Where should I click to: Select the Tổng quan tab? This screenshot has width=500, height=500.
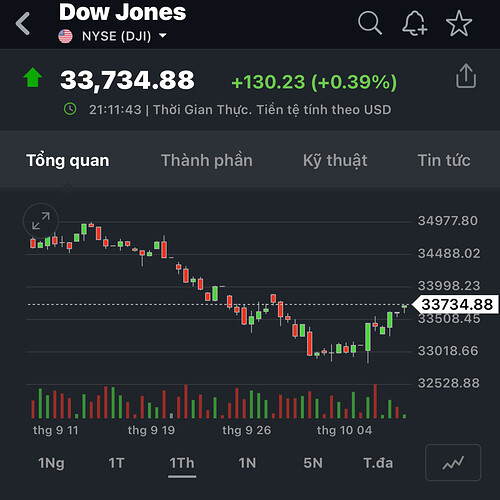[68, 161]
